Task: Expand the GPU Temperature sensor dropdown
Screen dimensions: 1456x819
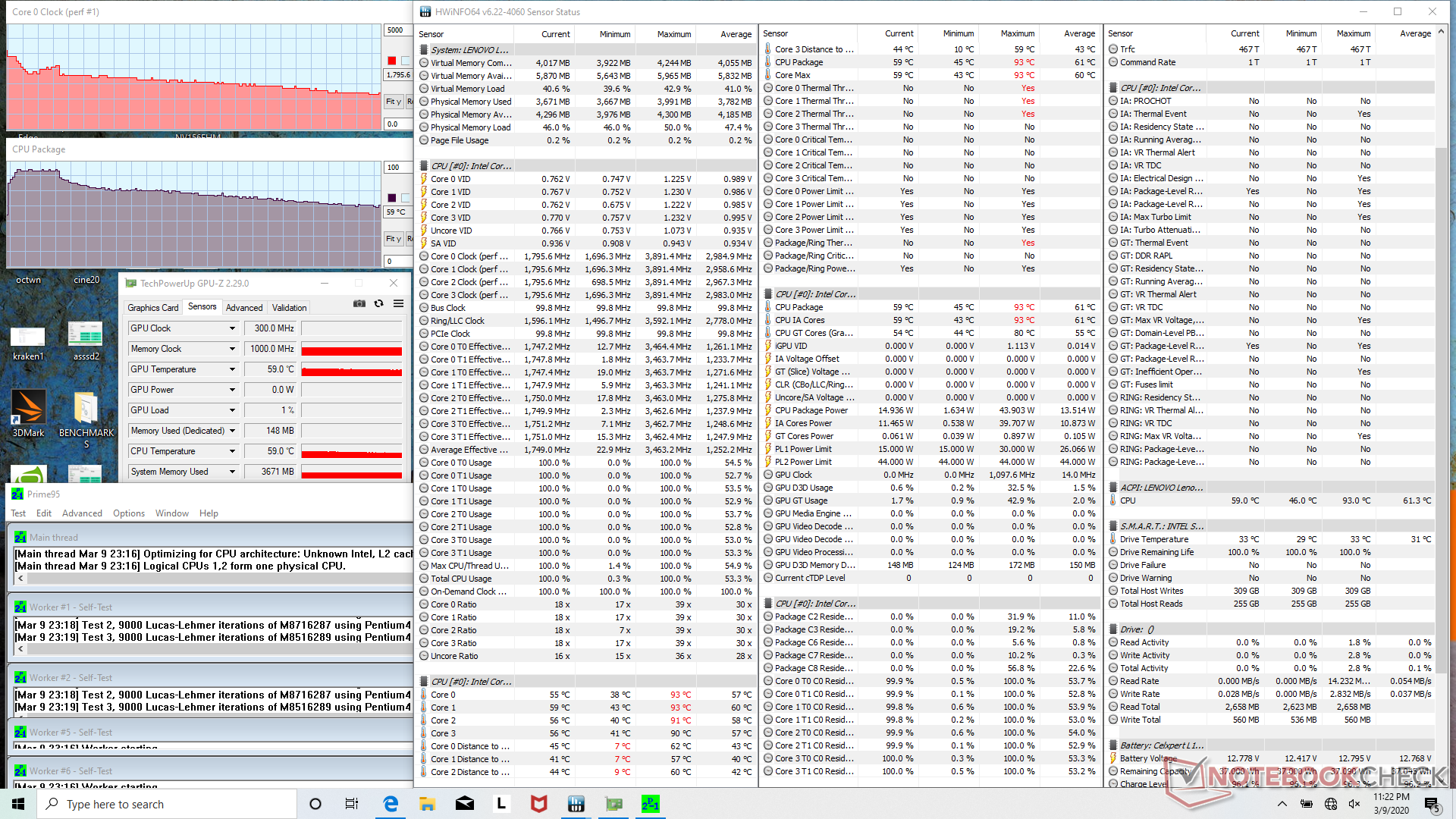Action: (232, 369)
